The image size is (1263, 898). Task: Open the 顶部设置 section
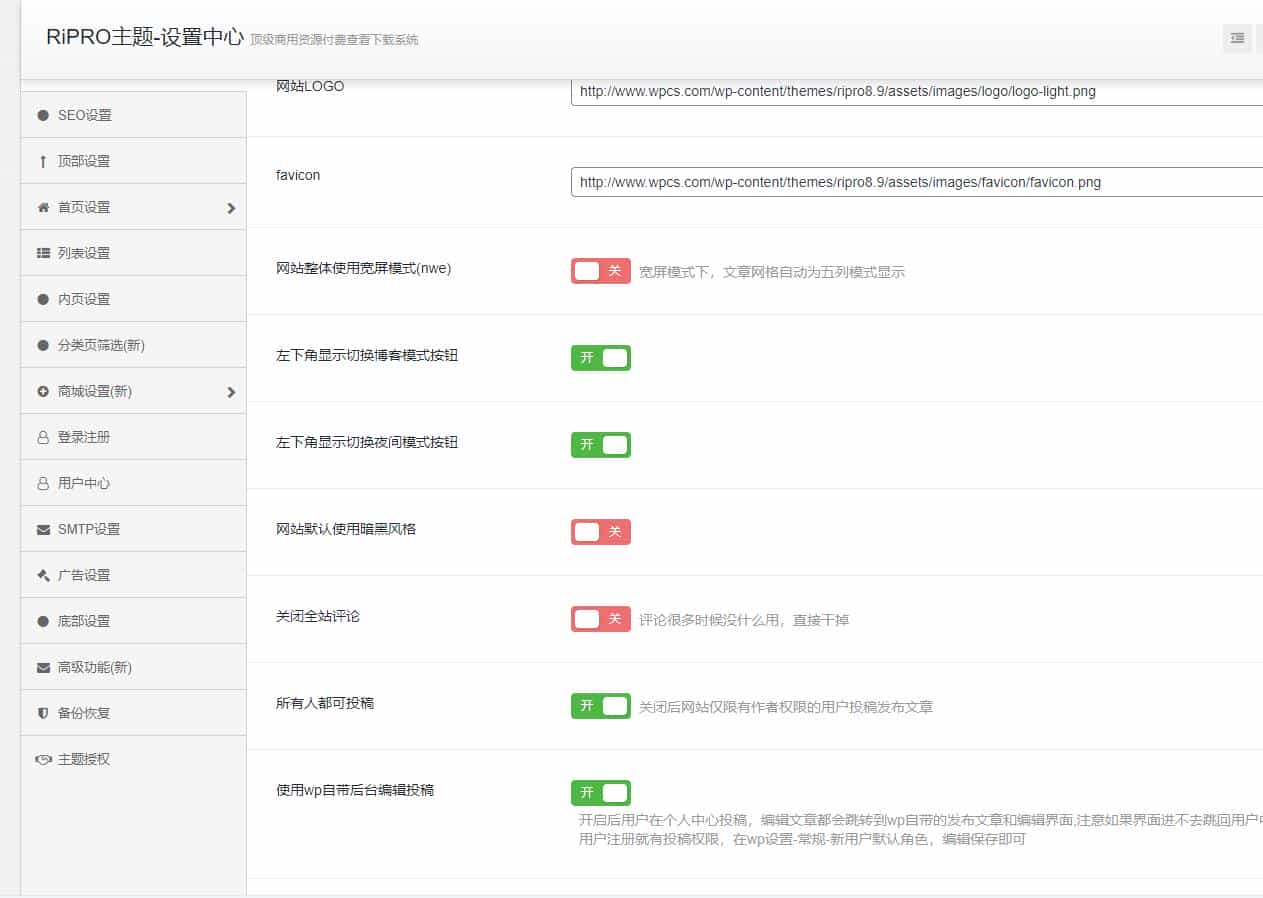[133, 161]
